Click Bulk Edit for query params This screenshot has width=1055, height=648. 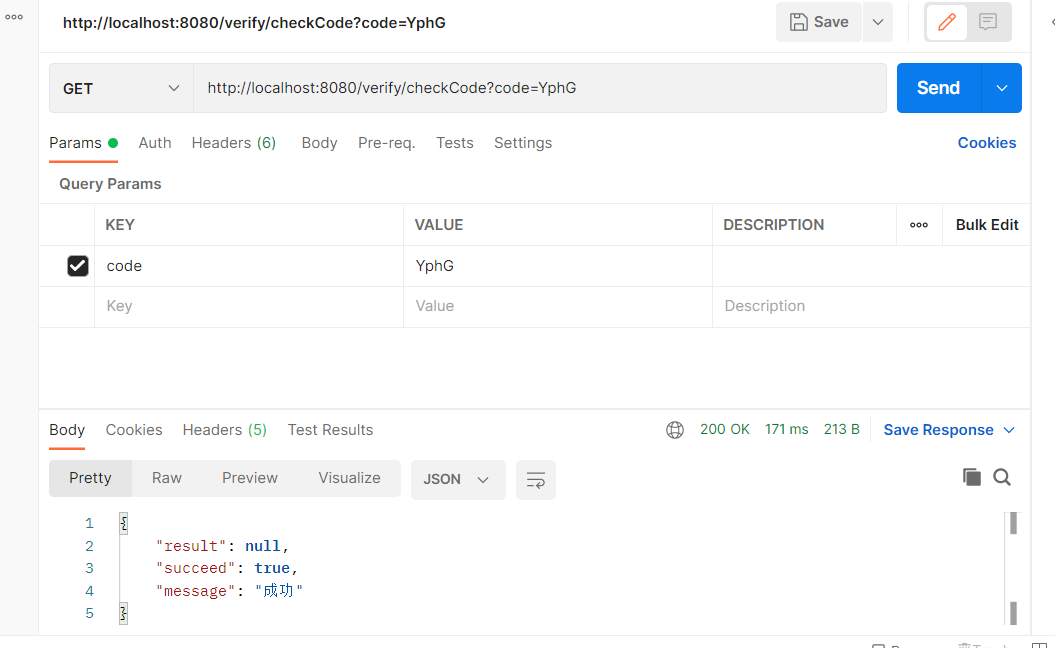click(x=986, y=225)
